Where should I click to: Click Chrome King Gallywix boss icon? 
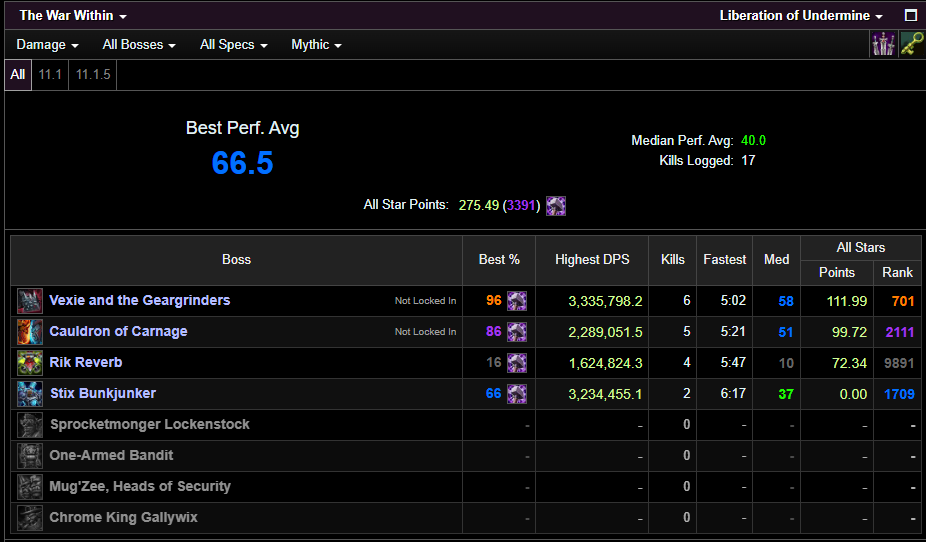[x=30, y=518]
